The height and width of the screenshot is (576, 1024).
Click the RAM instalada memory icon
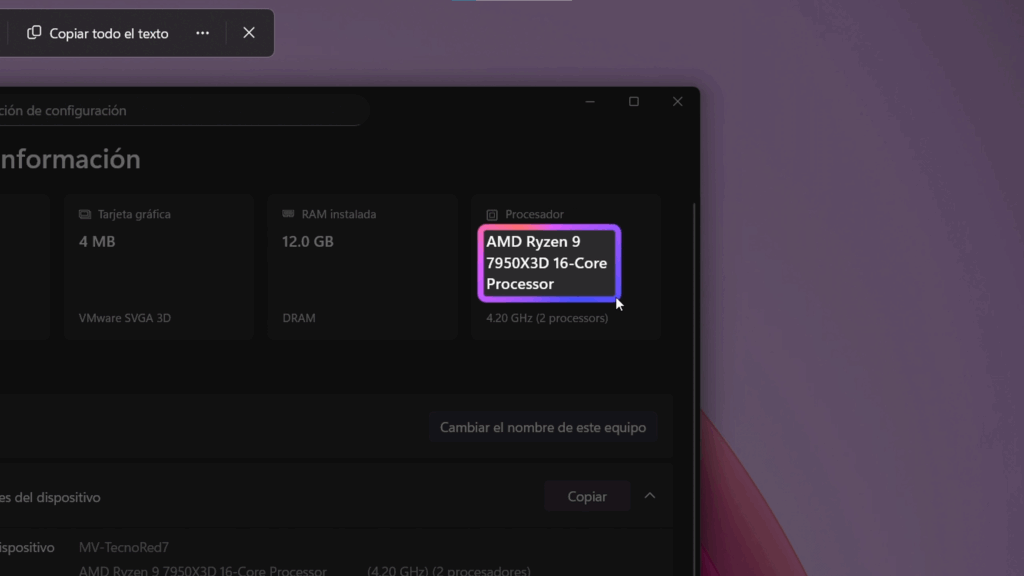tap(288, 214)
